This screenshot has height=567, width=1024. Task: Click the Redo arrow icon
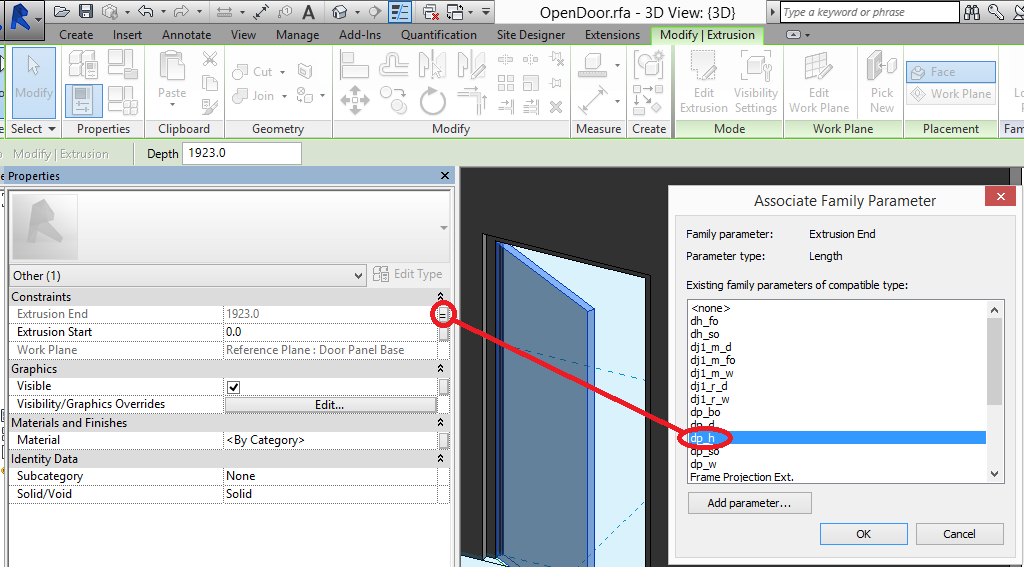tap(182, 12)
